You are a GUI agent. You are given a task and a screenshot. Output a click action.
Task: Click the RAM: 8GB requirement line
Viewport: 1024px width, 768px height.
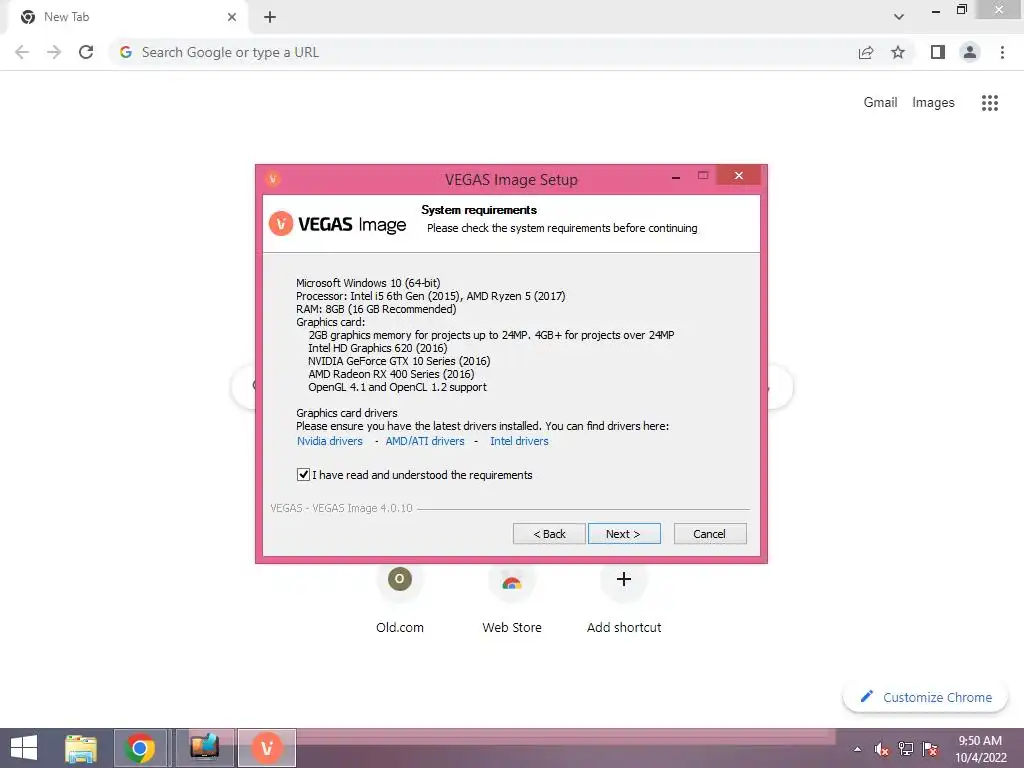point(376,309)
